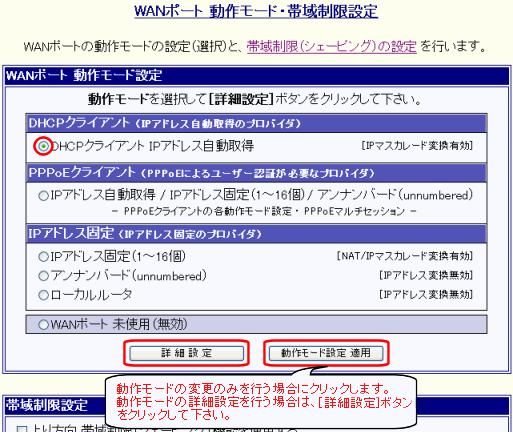This screenshot has height=432, width=513.
Task: Click the WANポート 動作モード設定 panel header
Action: 256,76
